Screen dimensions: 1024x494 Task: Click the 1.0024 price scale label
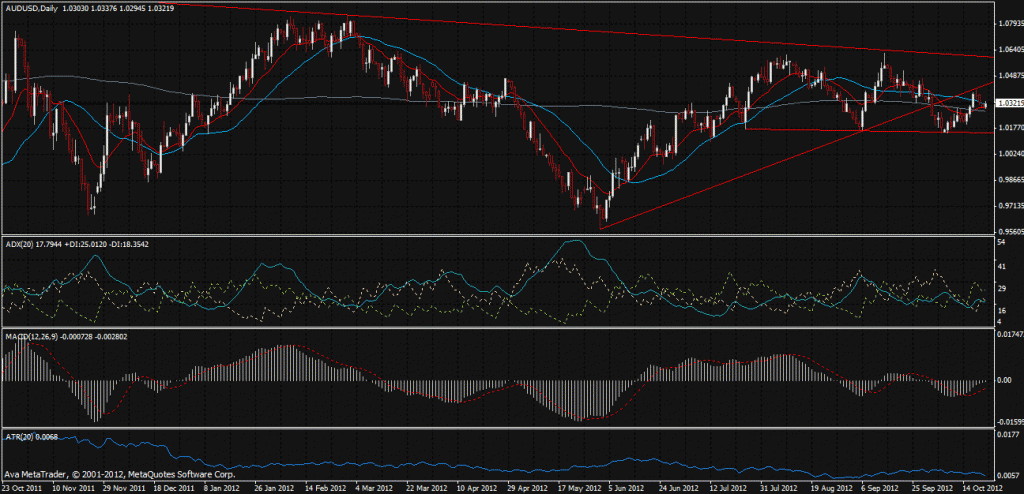pos(1009,153)
